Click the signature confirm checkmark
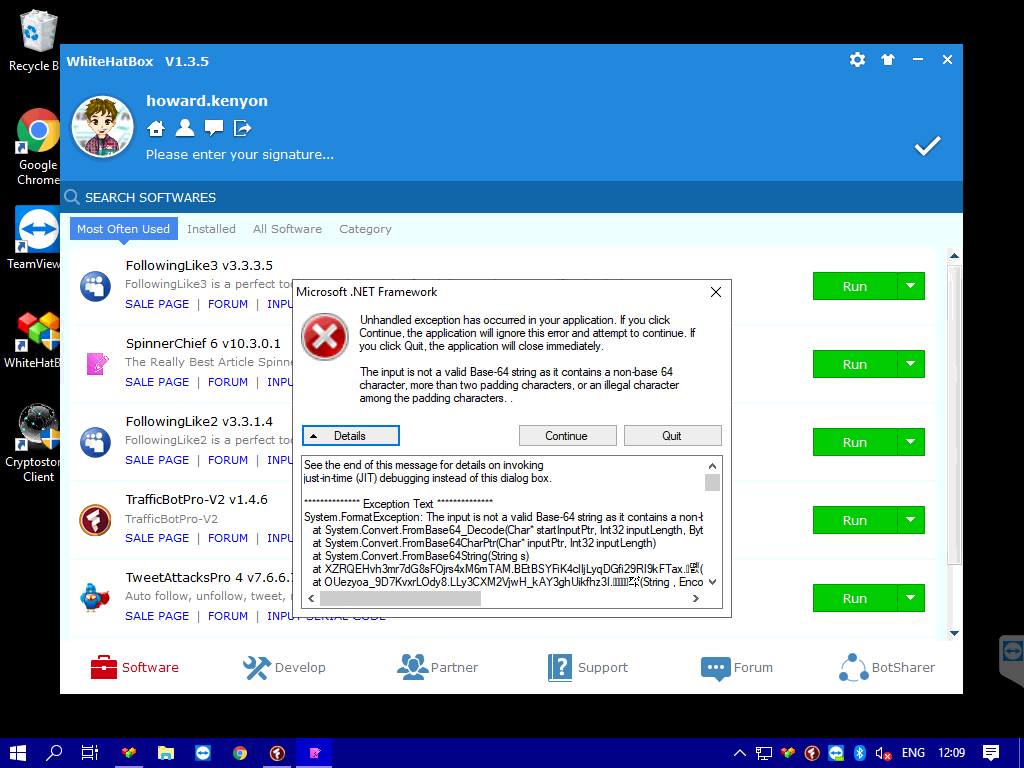 click(927, 146)
